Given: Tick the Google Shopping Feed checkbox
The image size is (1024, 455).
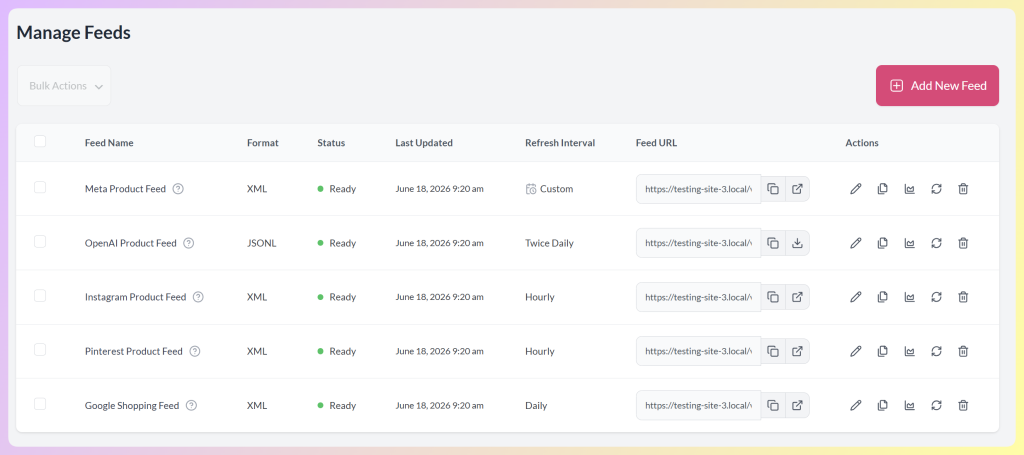Looking at the screenshot, I should tap(40, 404).
